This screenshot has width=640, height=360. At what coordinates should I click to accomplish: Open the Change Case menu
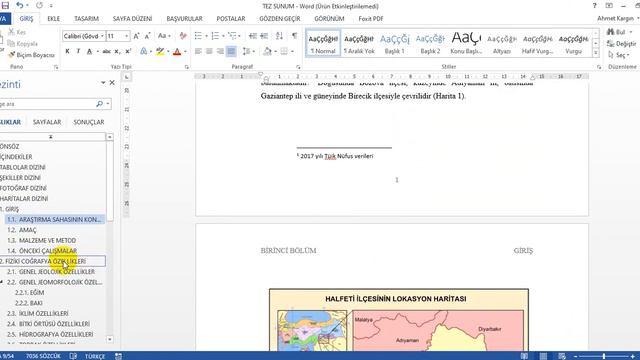[164, 36]
